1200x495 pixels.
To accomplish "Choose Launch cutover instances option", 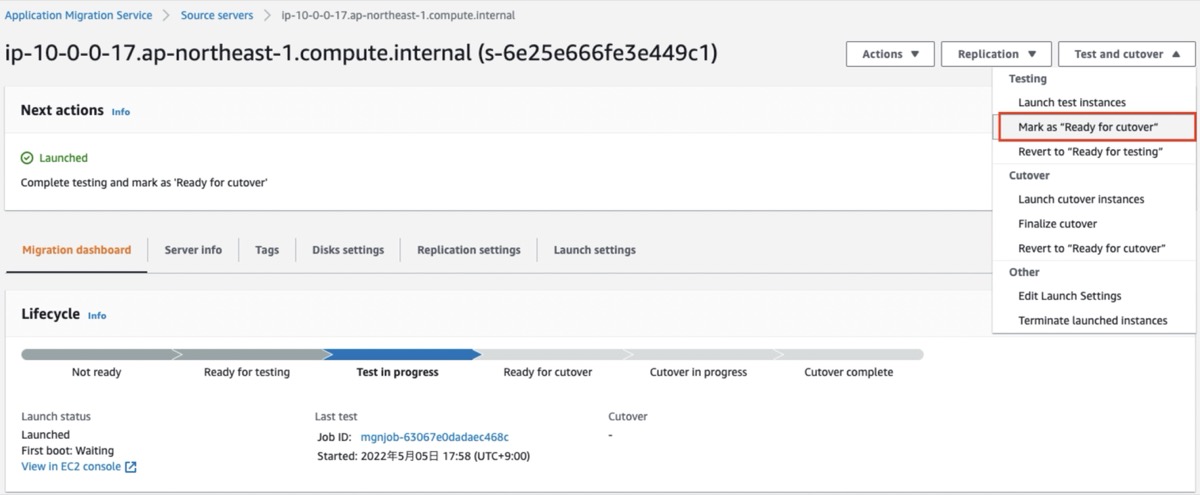I will (x=1081, y=199).
